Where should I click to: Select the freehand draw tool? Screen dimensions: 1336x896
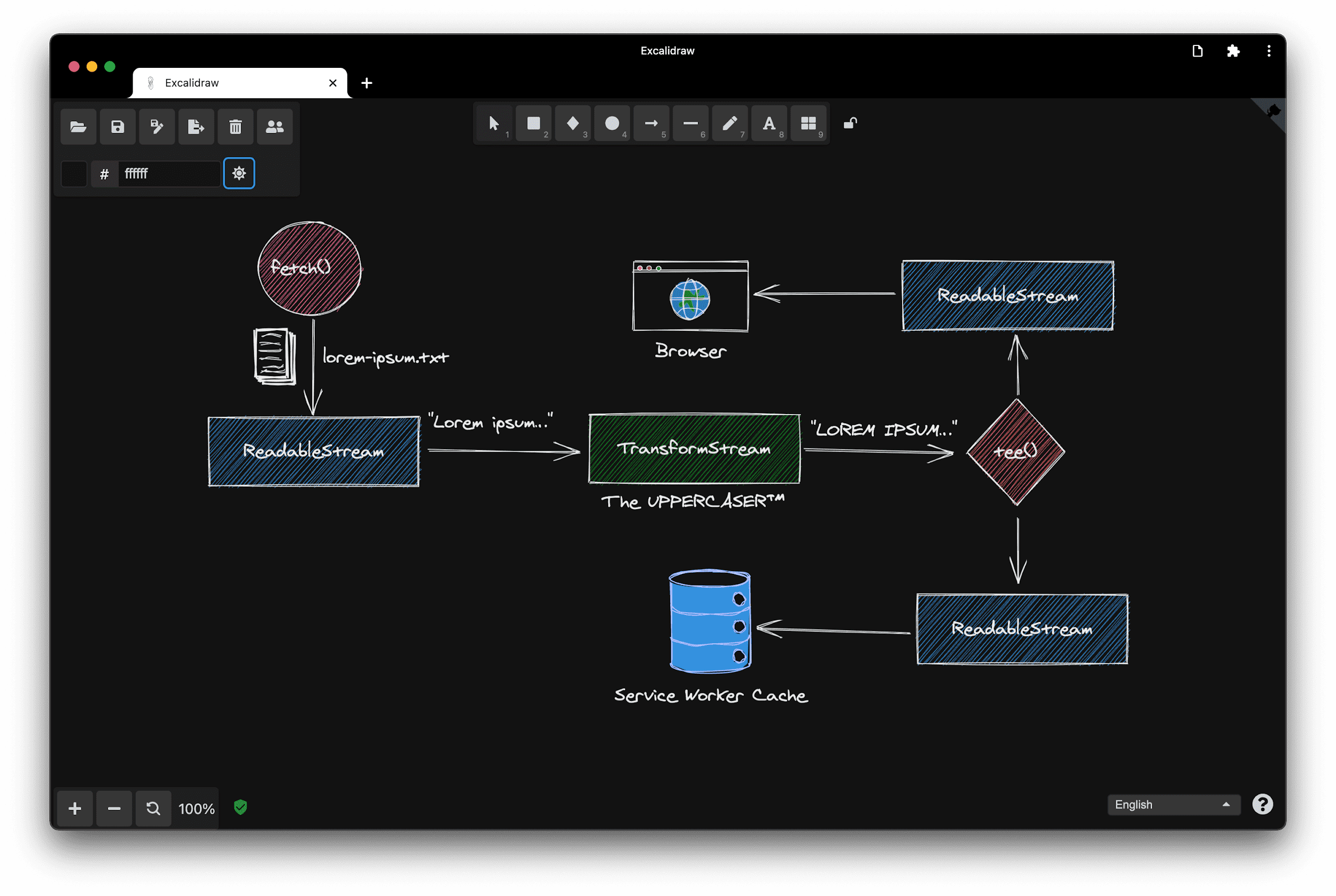(x=730, y=123)
